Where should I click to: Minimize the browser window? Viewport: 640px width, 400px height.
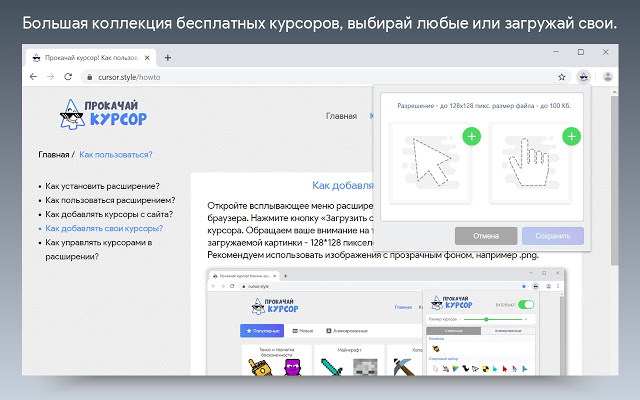(556, 52)
